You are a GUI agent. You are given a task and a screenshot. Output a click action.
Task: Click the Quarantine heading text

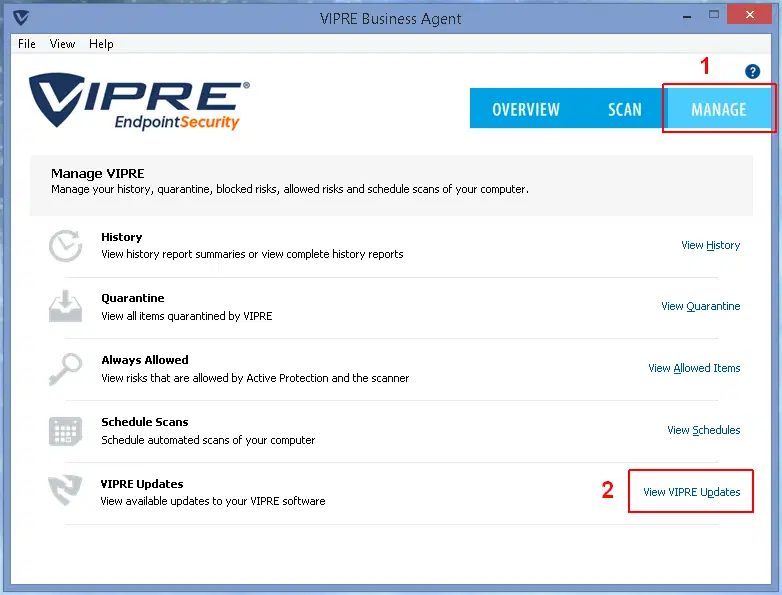(133, 298)
